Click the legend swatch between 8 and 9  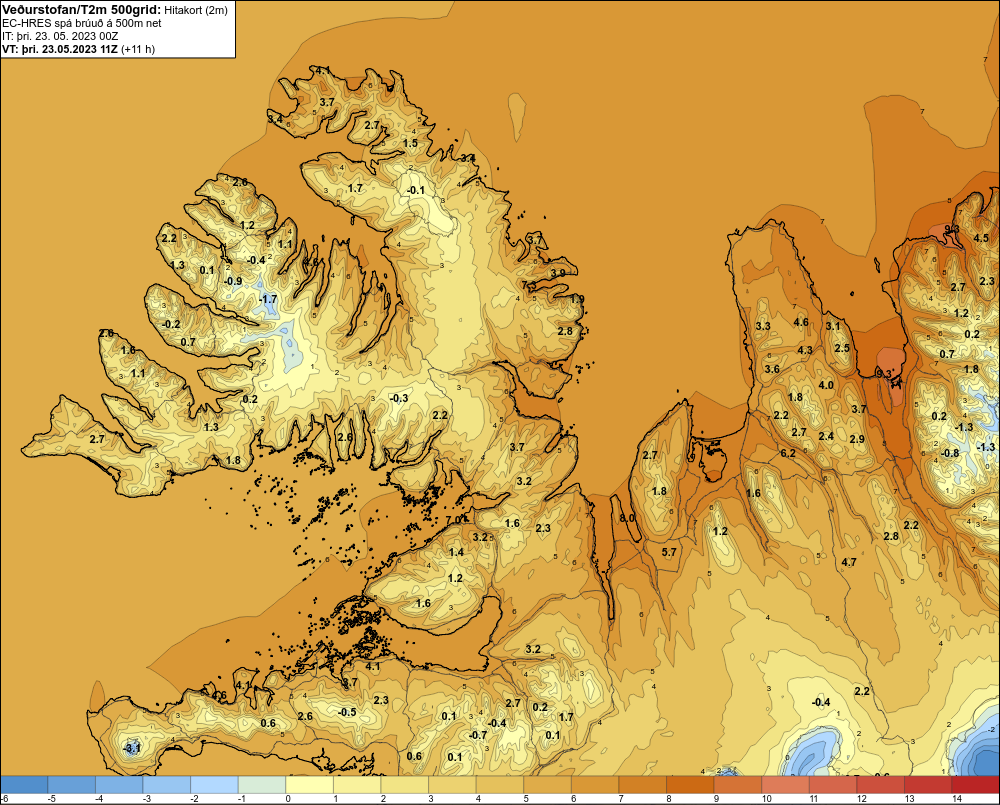pos(691,785)
